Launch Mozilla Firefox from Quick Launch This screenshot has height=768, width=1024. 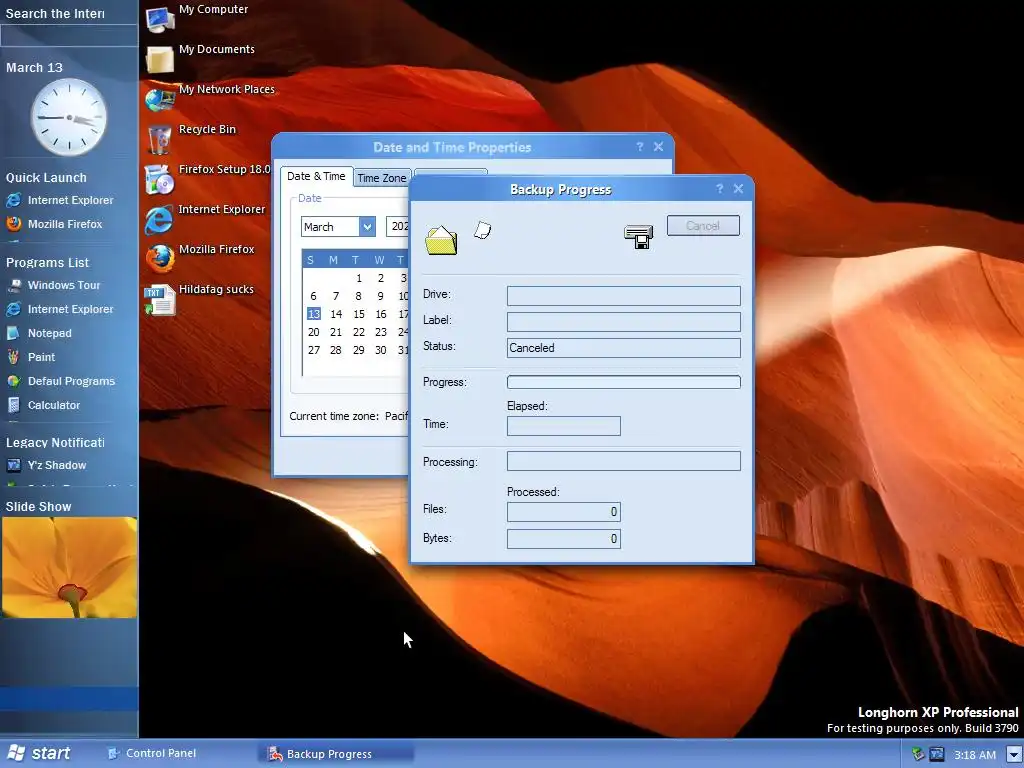tap(54, 224)
